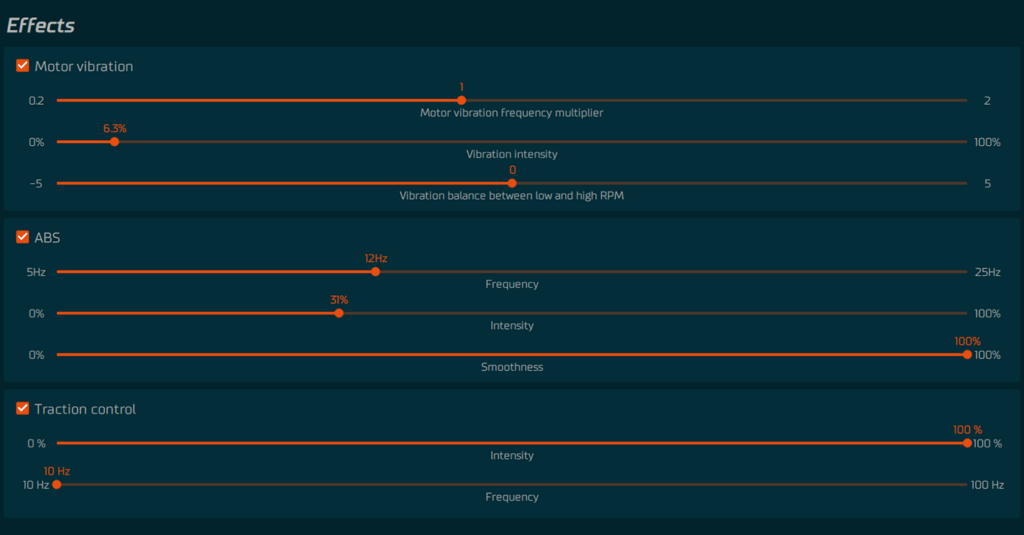This screenshot has width=1024, height=535.
Task: Select the Vibration intensity slider handle at 6.3%
Action: [114, 142]
